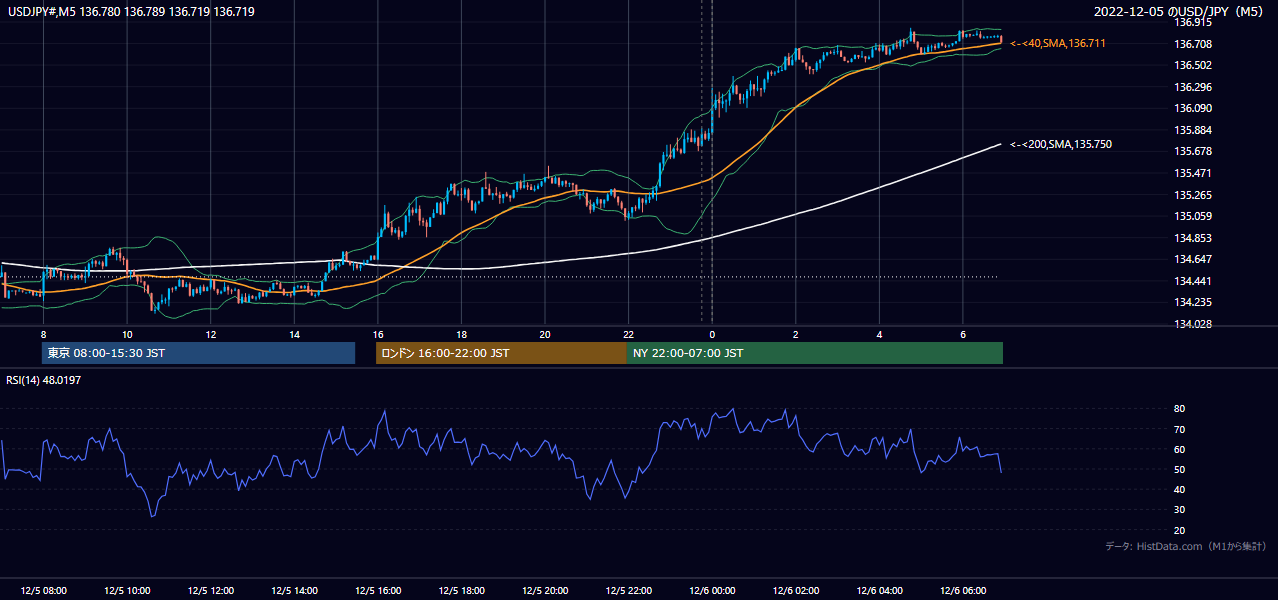1278x600 pixels.
Task: Click hour label 22 under price chart
Action: pos(629,334)
